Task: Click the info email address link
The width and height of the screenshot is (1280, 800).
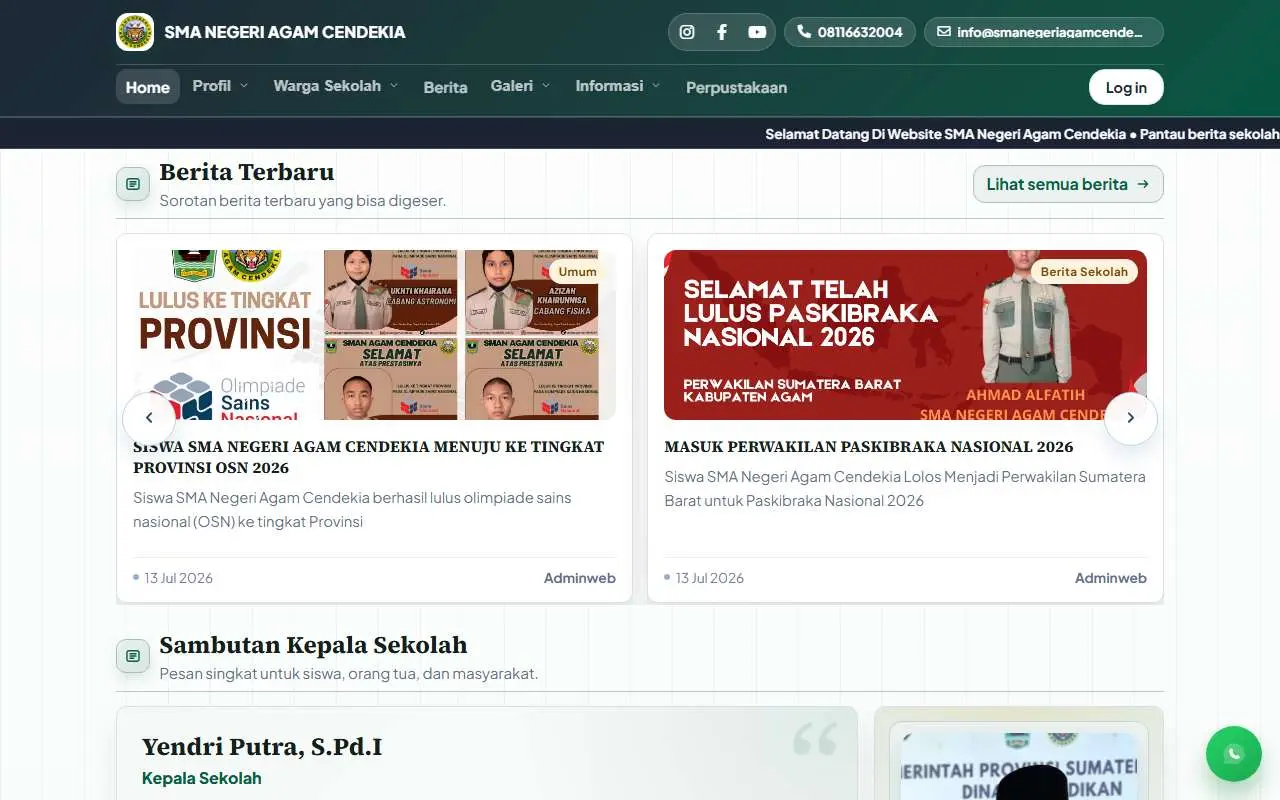Action: tap(1043, 32)
